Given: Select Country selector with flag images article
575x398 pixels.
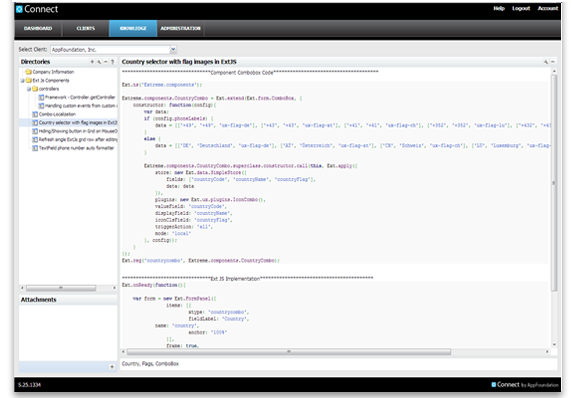Looking at the screenshot, I should 78,123.
